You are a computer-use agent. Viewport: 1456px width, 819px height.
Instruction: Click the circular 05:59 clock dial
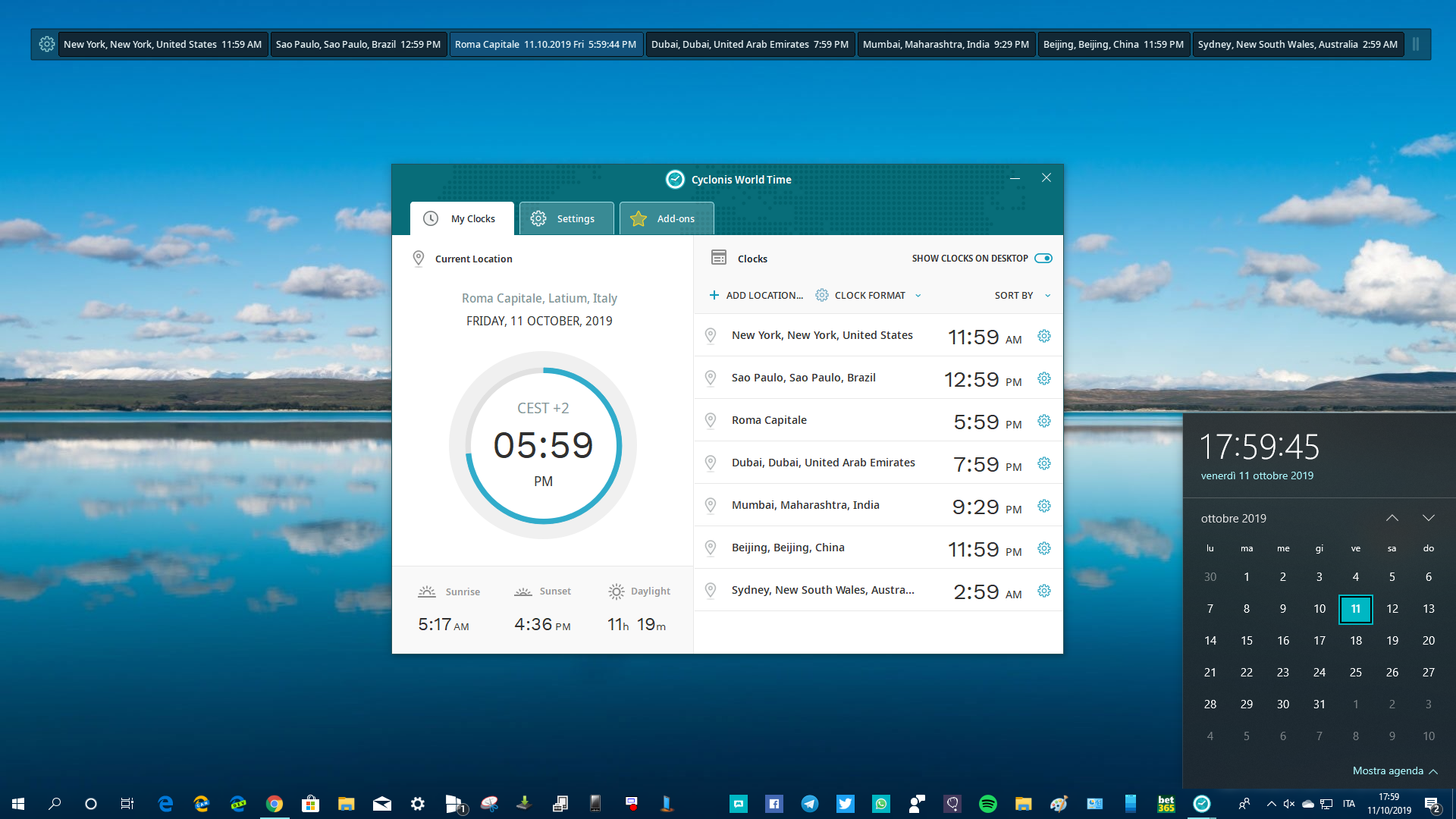coord(543,445)
